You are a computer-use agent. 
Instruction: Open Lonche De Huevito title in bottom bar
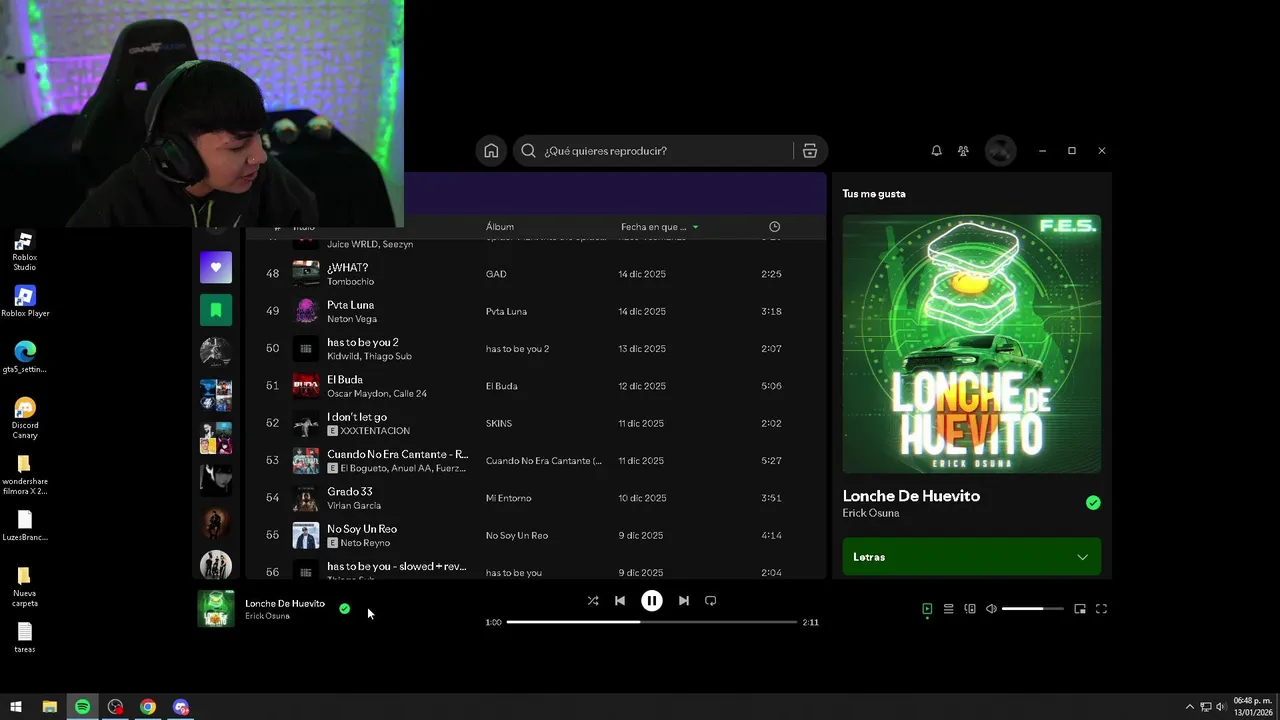point(285,604)
